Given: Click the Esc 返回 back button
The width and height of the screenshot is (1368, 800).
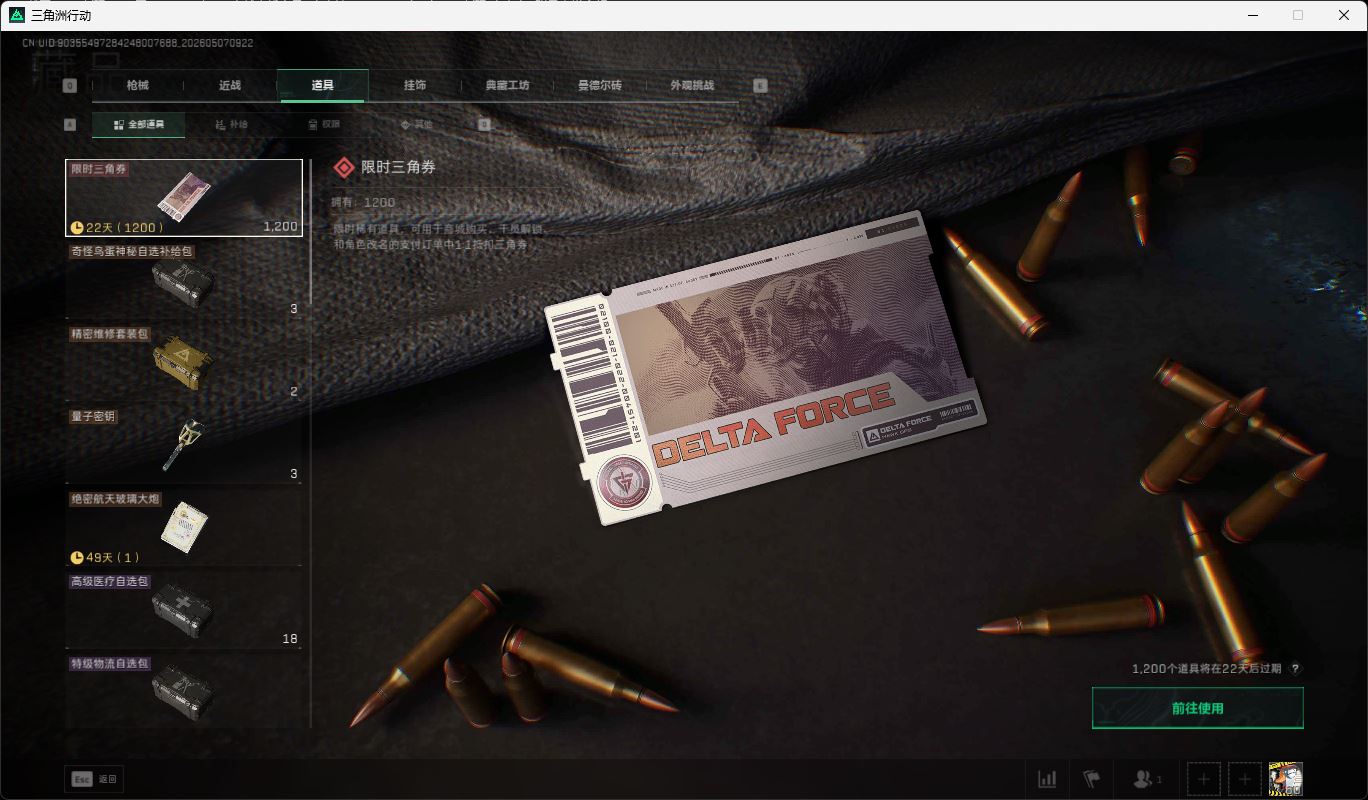Looking at the screenshot, I should (95, 779).
